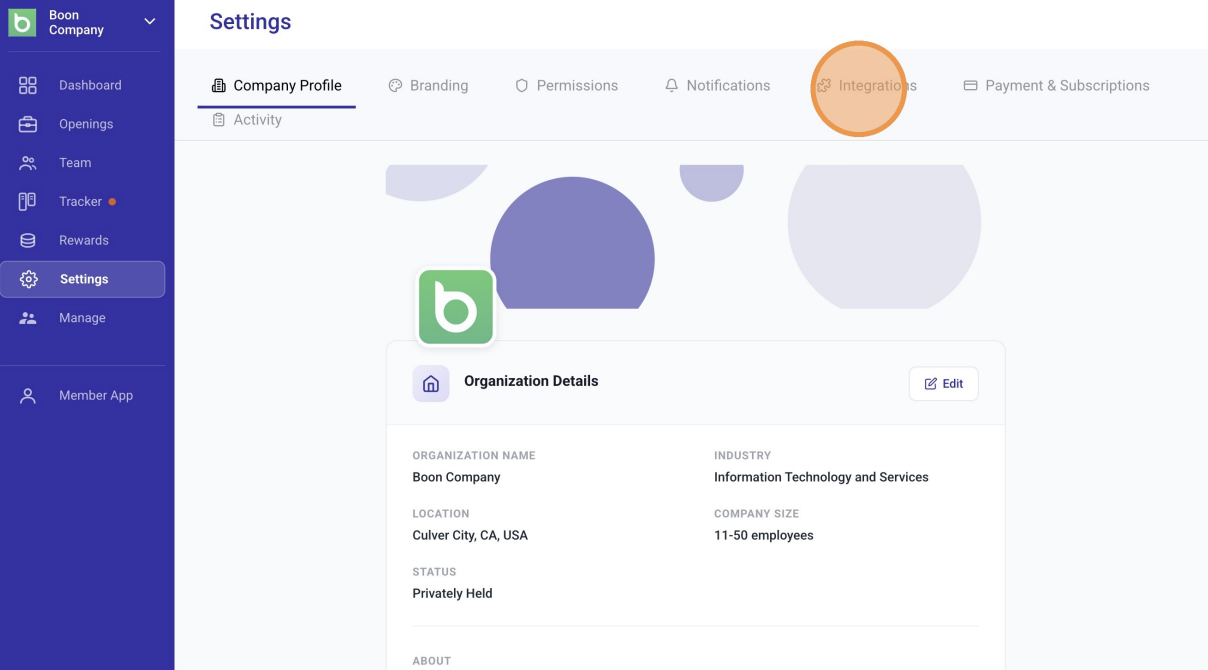Click the Dashboard grid icon in sidebar
This screenshot has width=1208, height=670.
pos(28,85)
